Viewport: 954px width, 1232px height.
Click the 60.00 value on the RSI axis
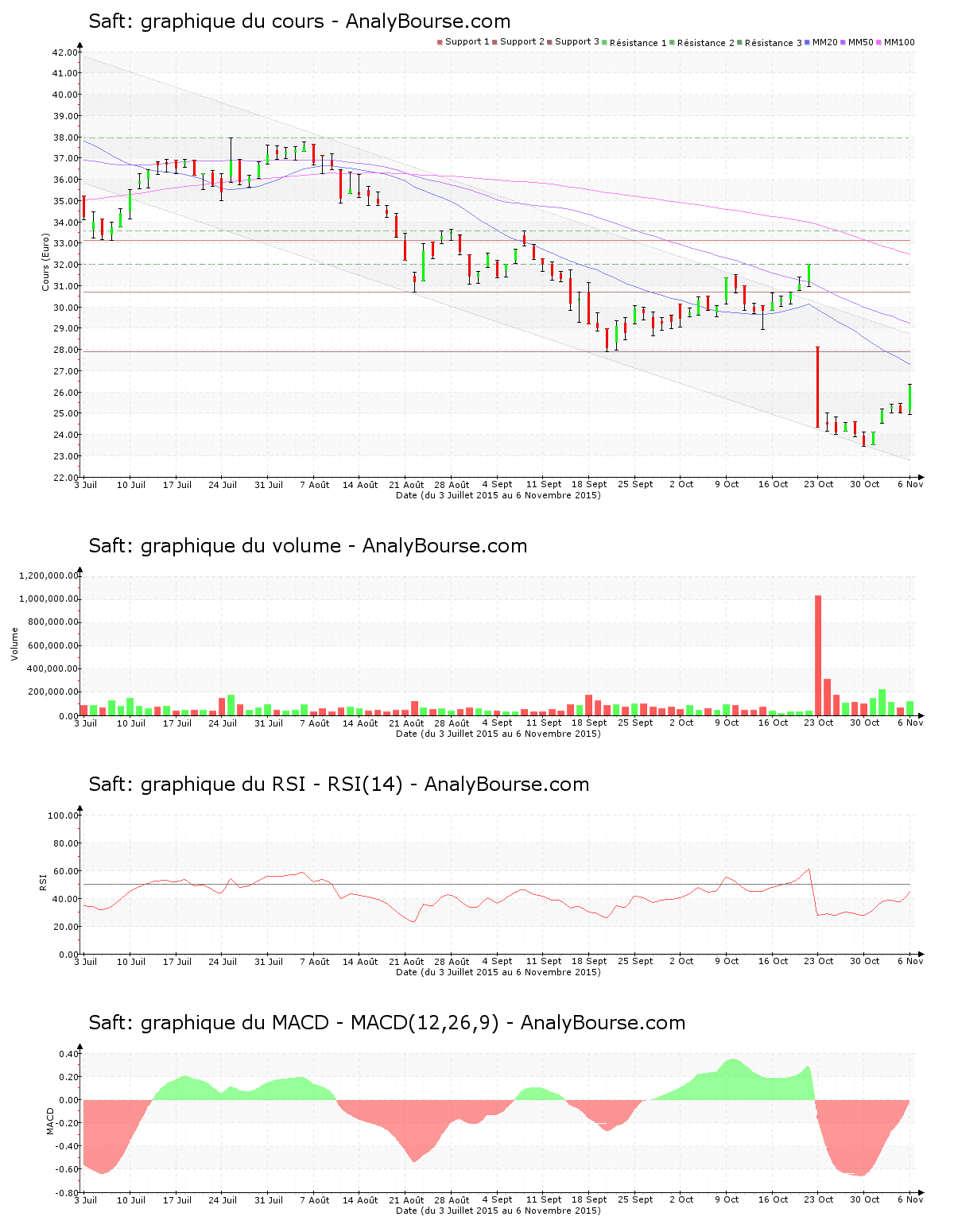[65, 871]
